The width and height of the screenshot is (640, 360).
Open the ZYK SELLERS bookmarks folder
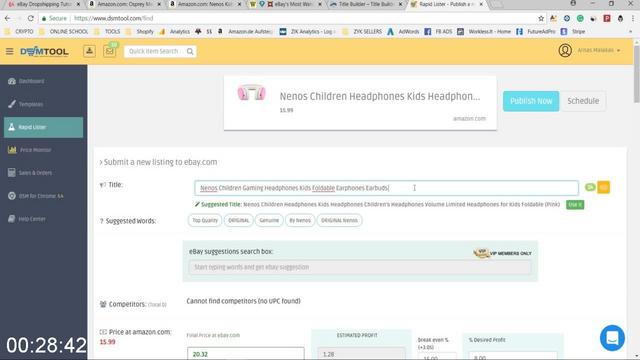(362, 31)
